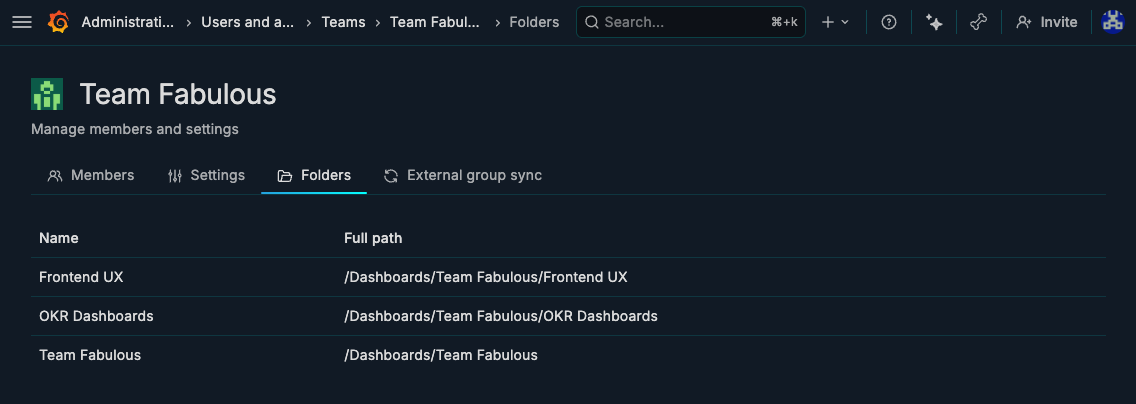Navigate to Users and access breadcrumb
Image resolution: width=1136 pixels, height=404 pixels.
click(248, 22)
